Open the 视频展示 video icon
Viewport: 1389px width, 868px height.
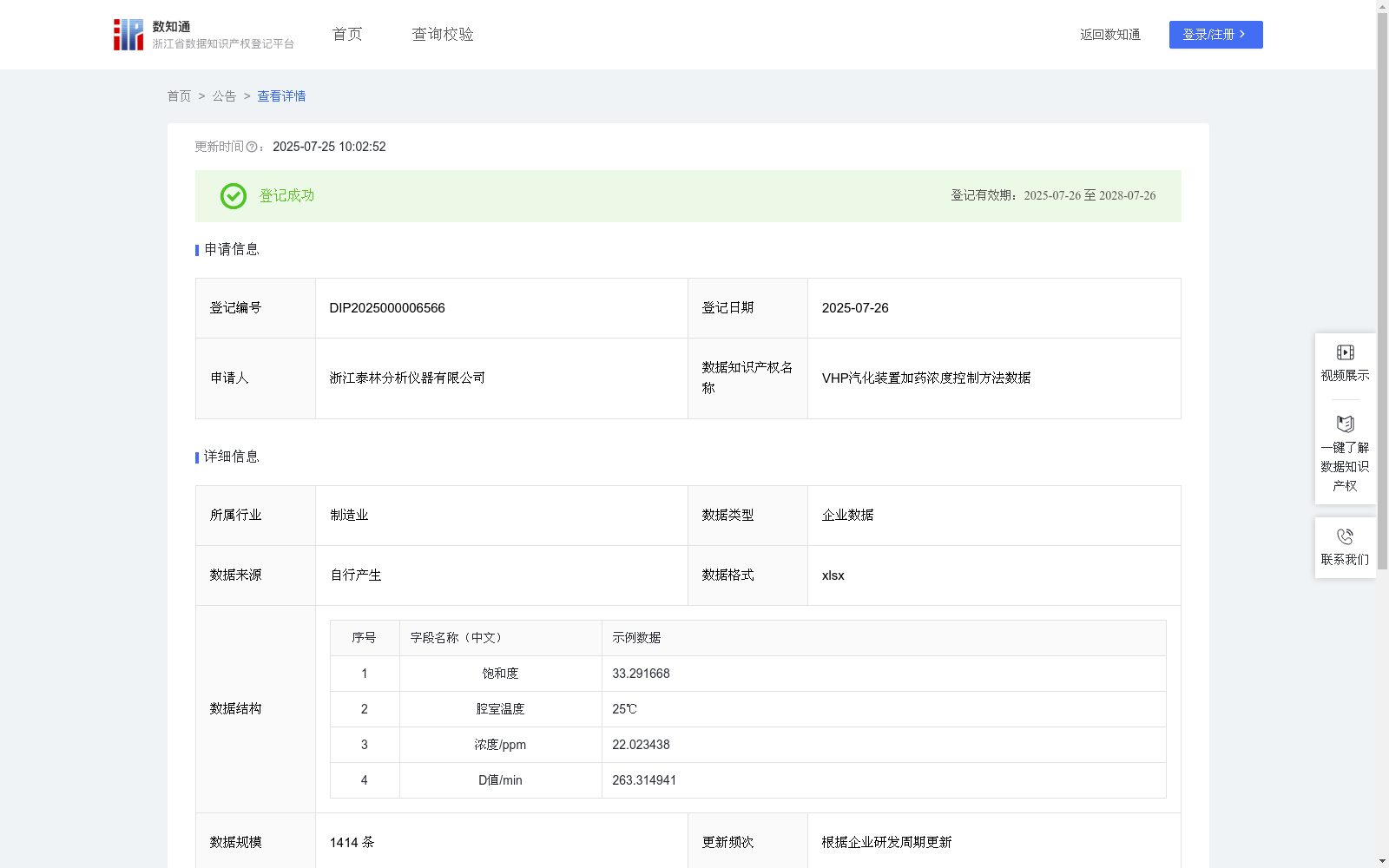point(1345,352)
